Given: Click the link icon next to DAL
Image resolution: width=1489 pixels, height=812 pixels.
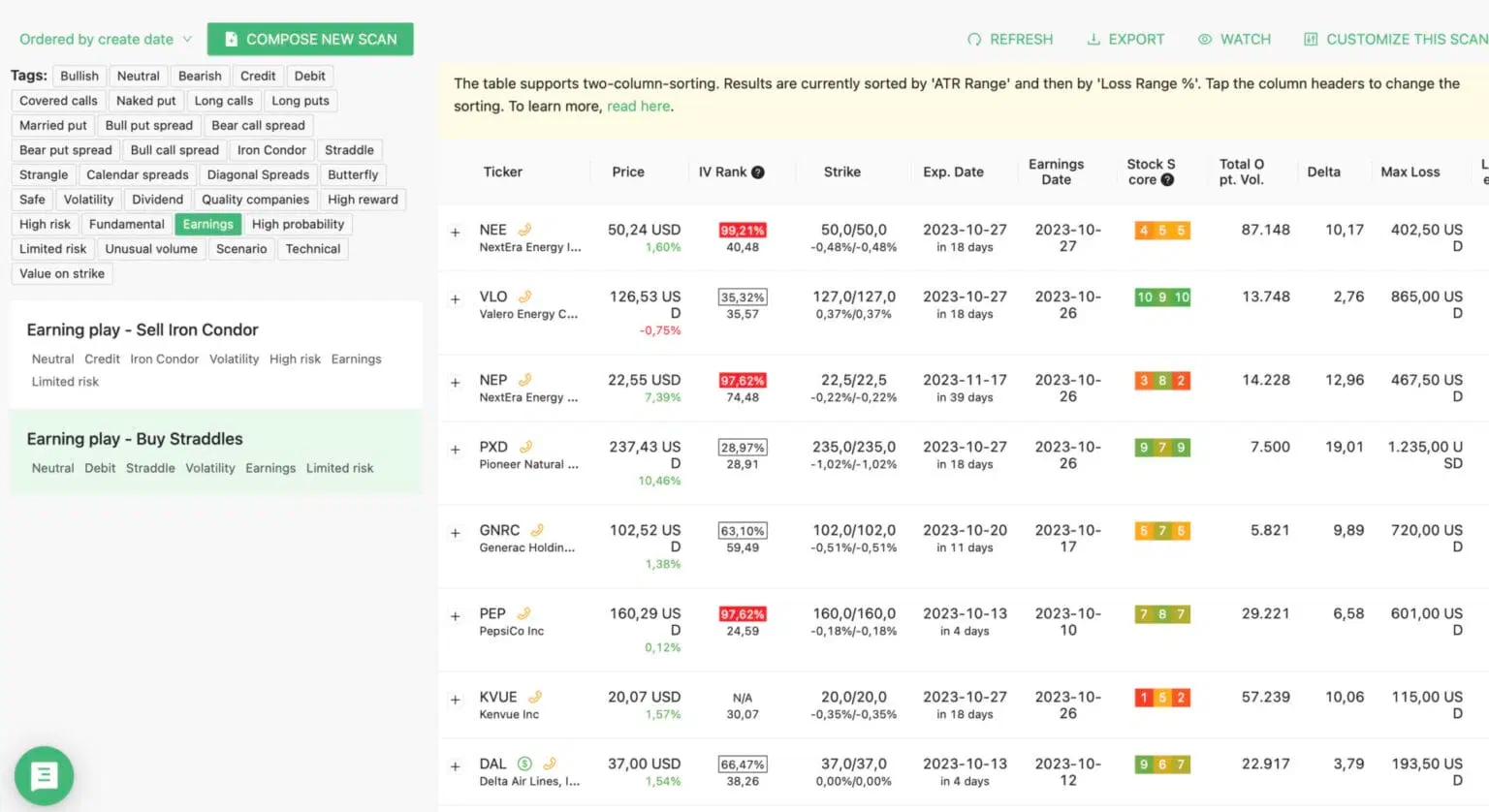Looking at the screenshot, I should coord(550,764).
